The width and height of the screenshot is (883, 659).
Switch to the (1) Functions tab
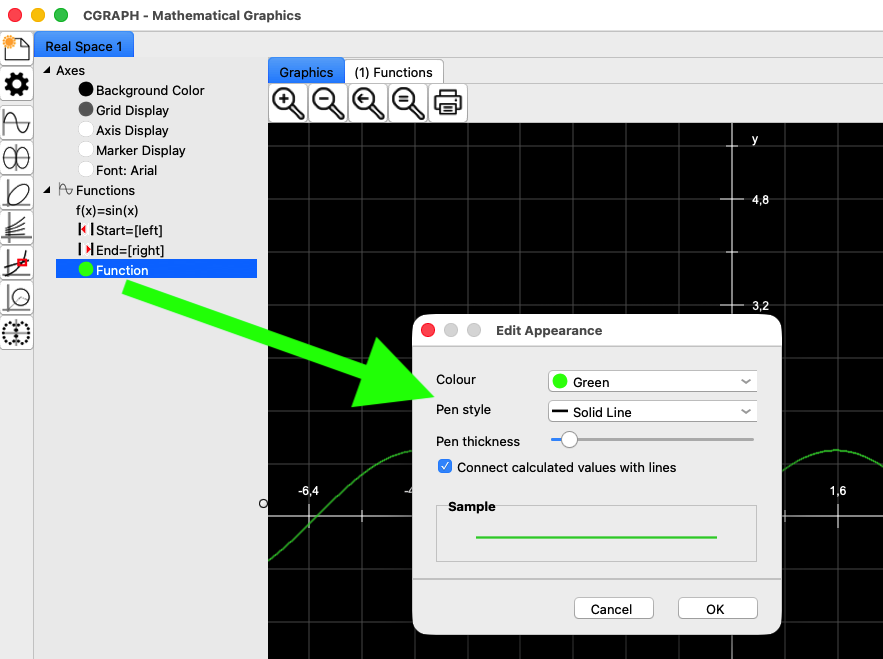[x=394, y=72]
